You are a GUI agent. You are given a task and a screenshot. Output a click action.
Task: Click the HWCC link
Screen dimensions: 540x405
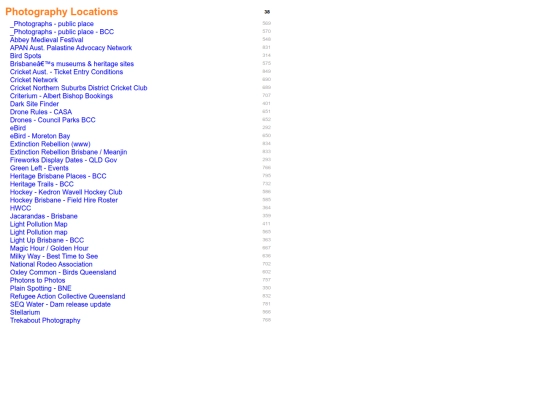click(20, 208)
